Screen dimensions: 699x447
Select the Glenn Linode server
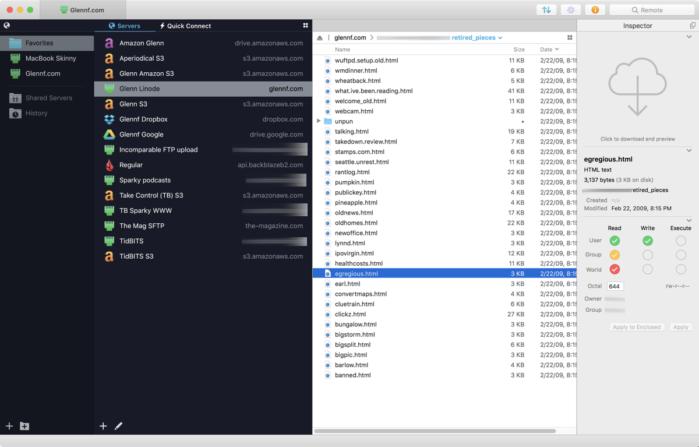pyautogui.click(x=203, y=89)
